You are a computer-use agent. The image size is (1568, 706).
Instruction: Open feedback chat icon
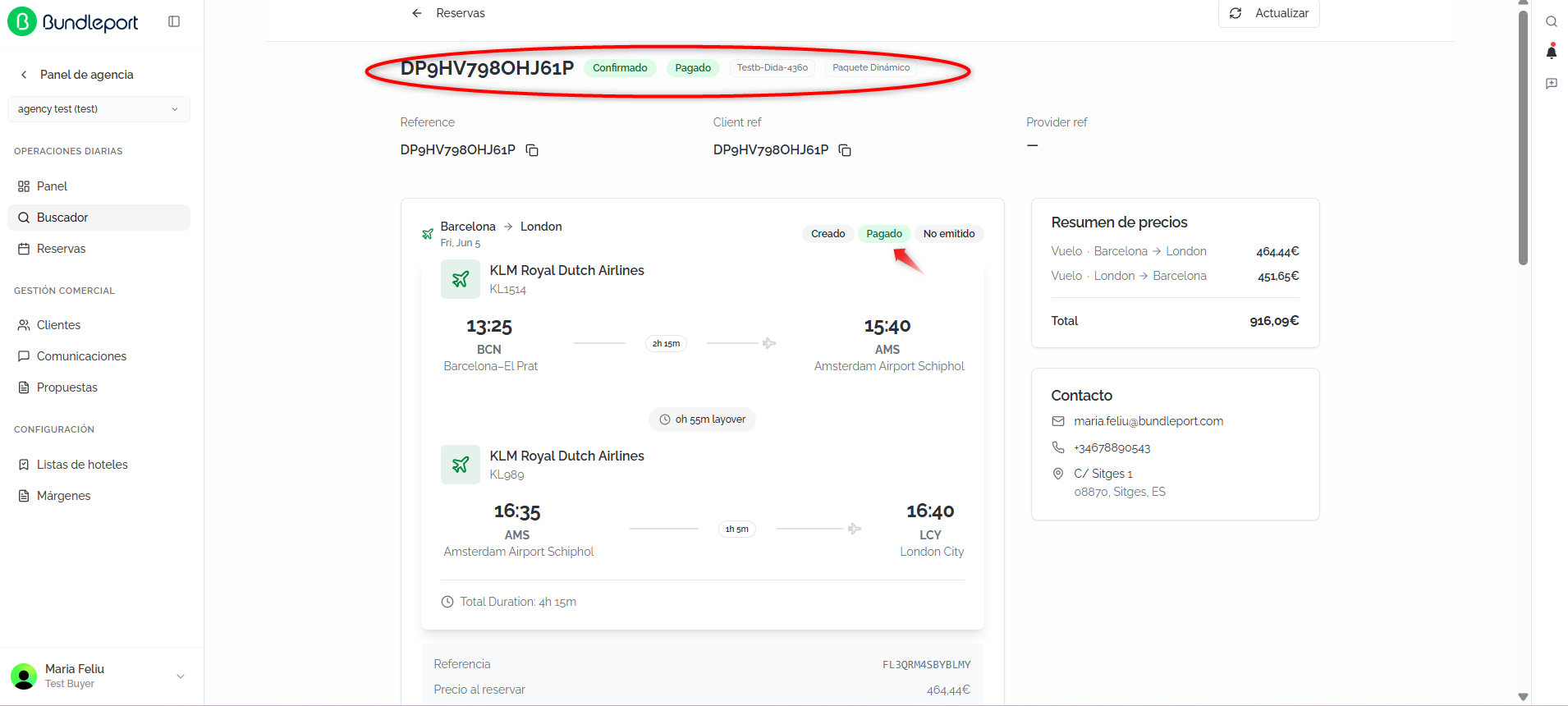(1552, 84)
